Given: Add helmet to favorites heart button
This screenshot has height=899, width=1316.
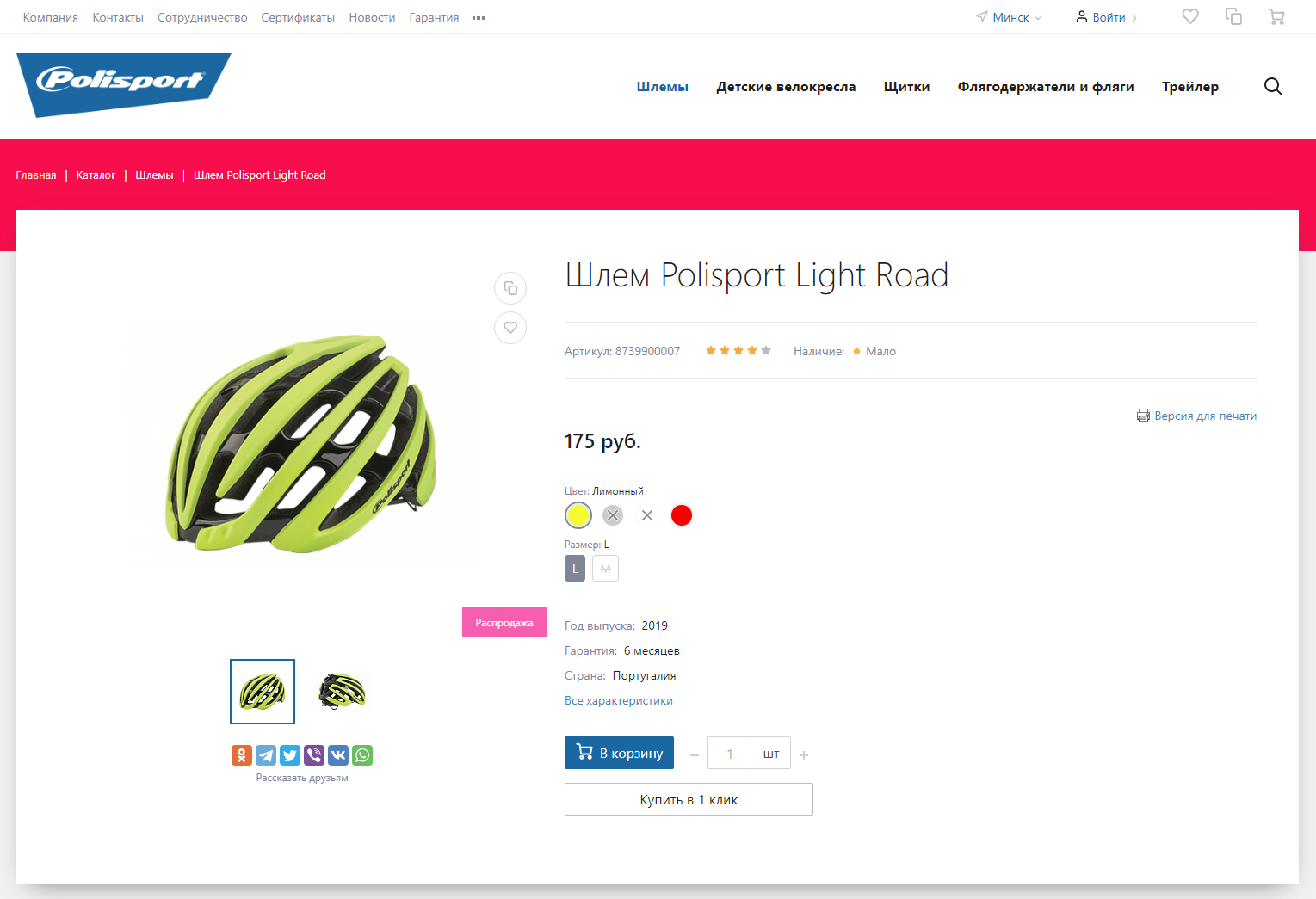Looking at the screenshot, I should 510,328.
